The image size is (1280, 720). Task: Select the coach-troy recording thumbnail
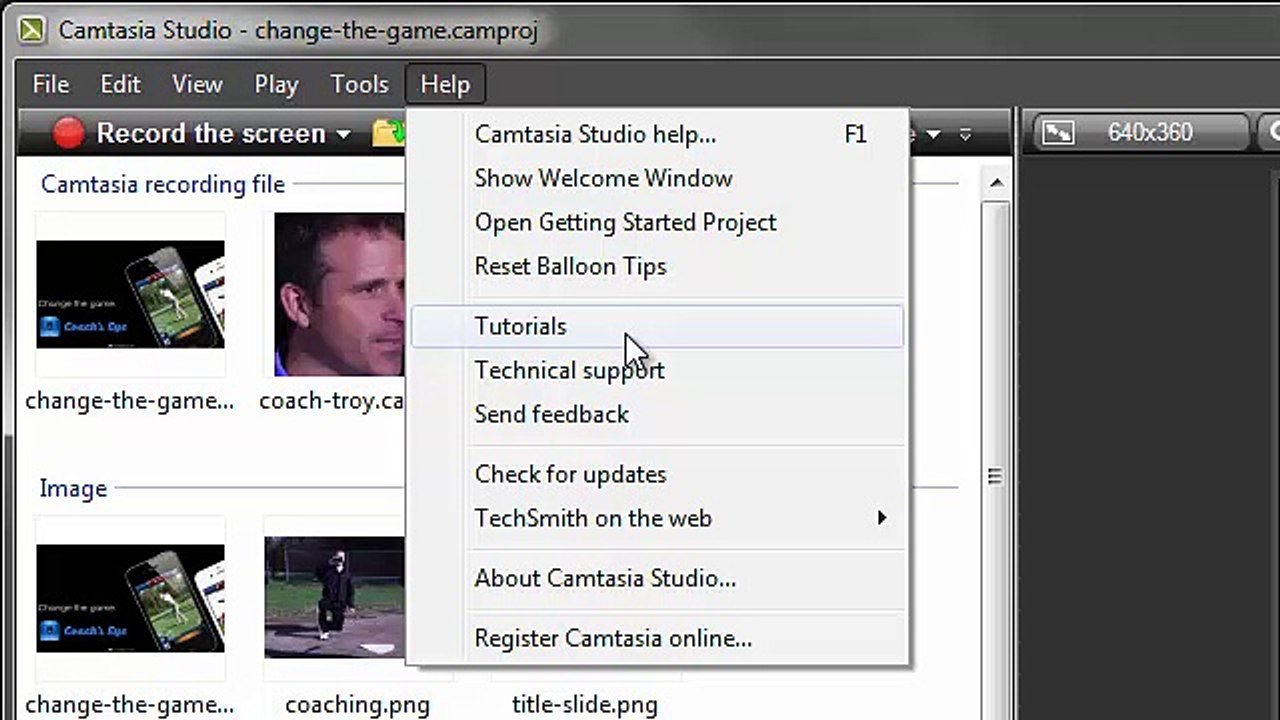pos(339,294)
